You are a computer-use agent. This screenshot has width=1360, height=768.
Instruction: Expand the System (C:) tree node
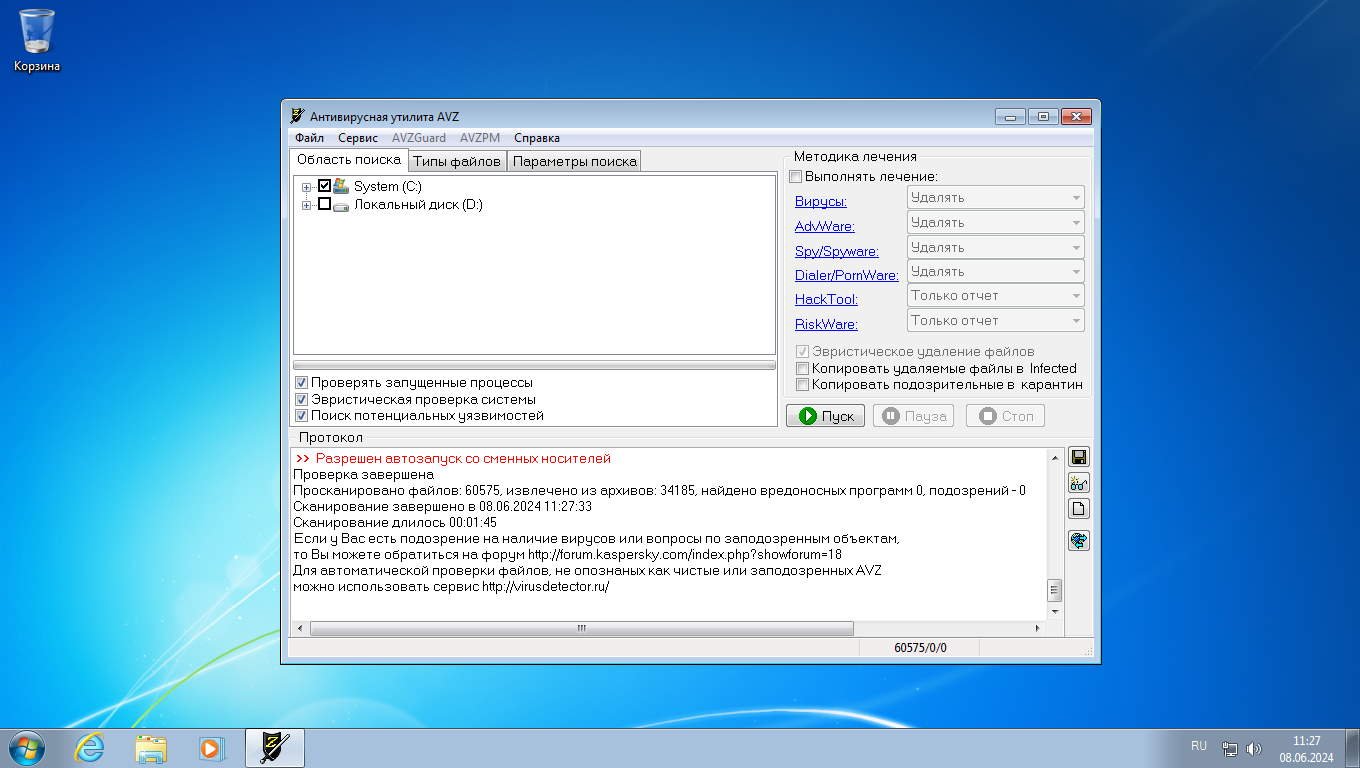[306, 187]
